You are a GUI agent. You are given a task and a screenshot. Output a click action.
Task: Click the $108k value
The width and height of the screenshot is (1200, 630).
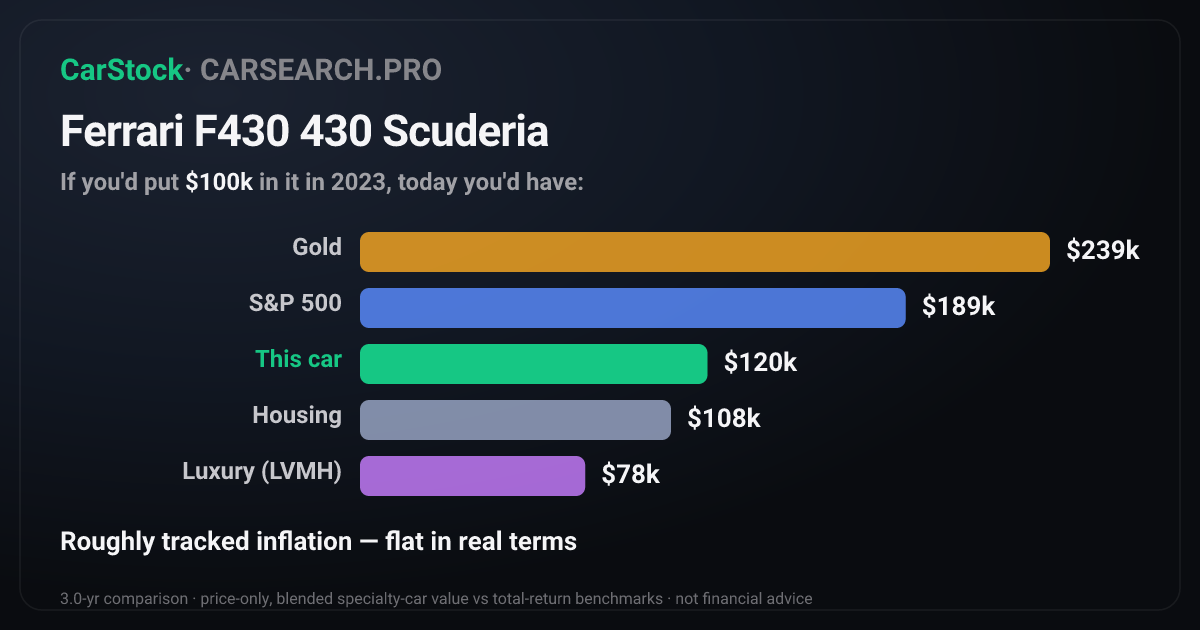pyautogui.click(x=724, y=419)
